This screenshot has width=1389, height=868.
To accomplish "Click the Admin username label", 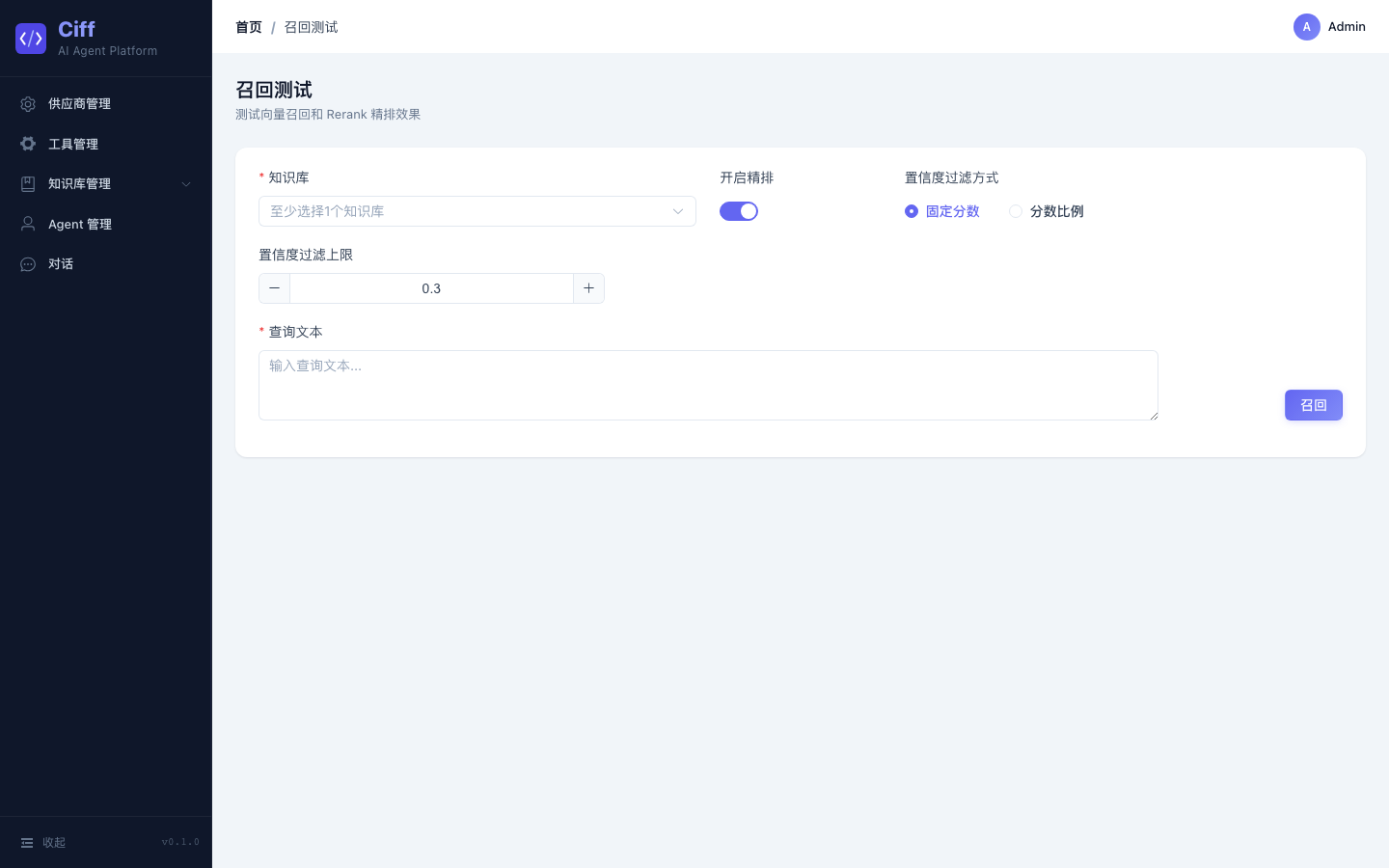I will point(1347,27).
